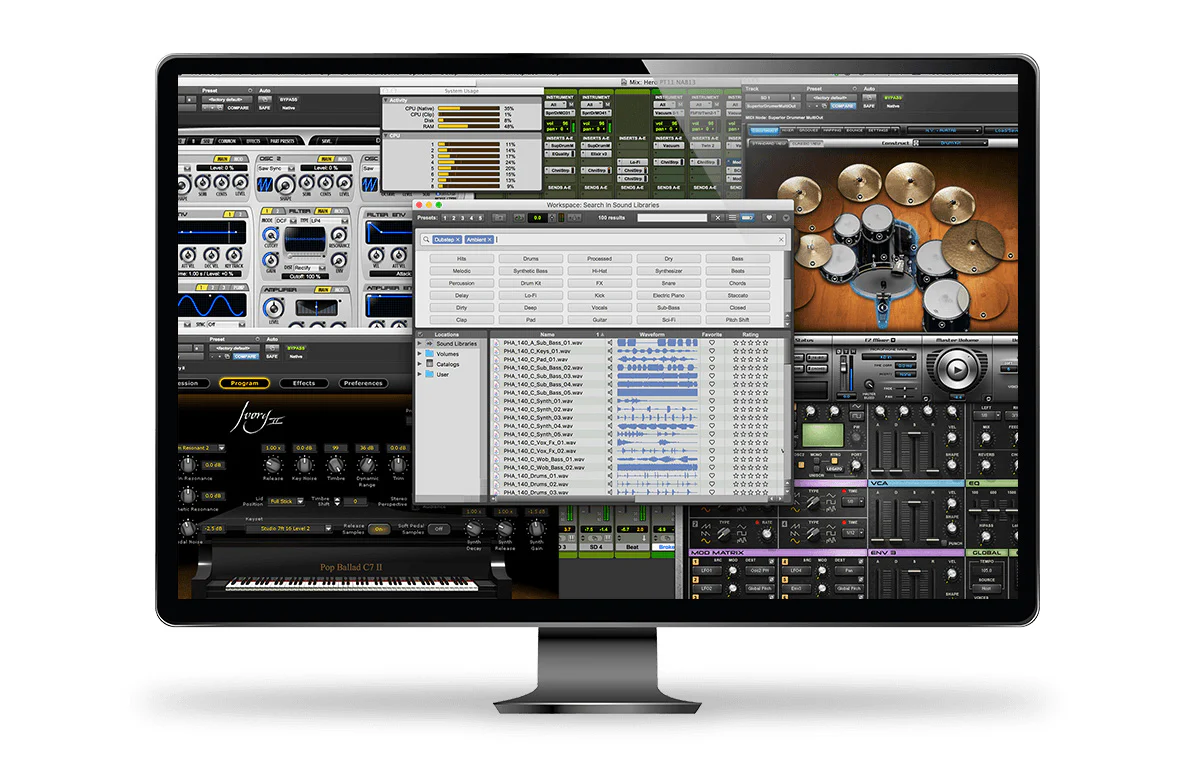1196x759 pixels.
Task: Expand the Volumes tree item
Action: (x=420, y=354)
